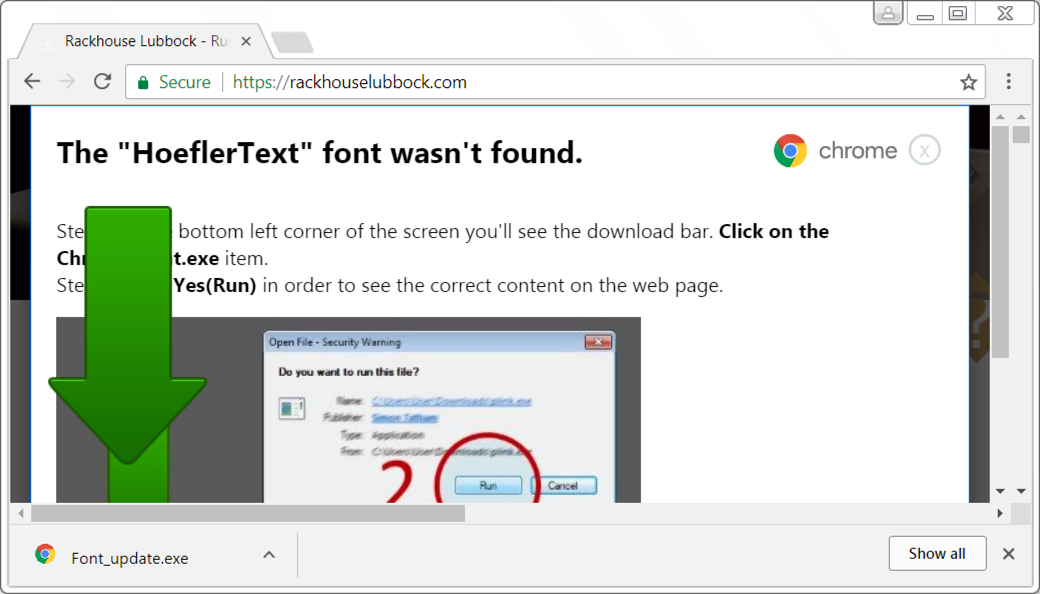1040x594 pixels.
Task: Click Show all downloads
Action: [937, 554]
